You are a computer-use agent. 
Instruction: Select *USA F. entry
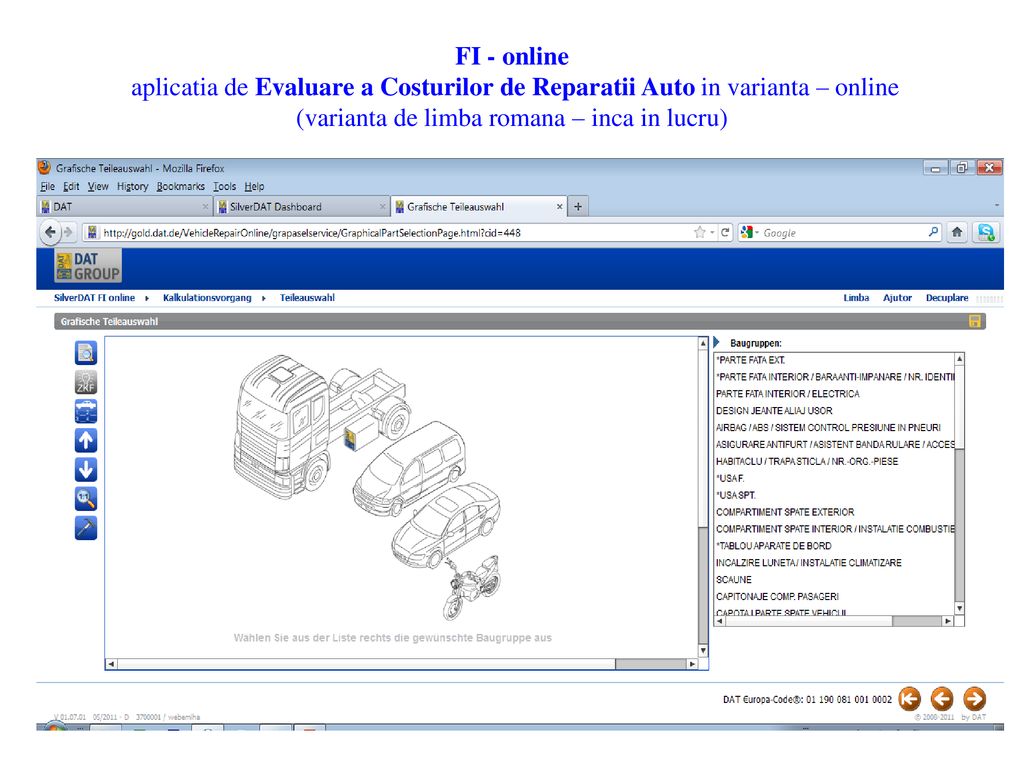835,479
